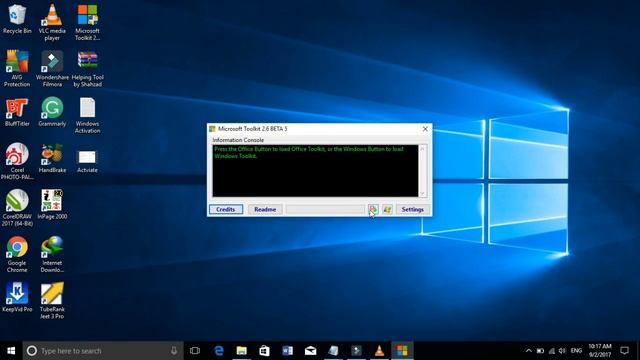Open the Windows Start menu

click(11, 351)
